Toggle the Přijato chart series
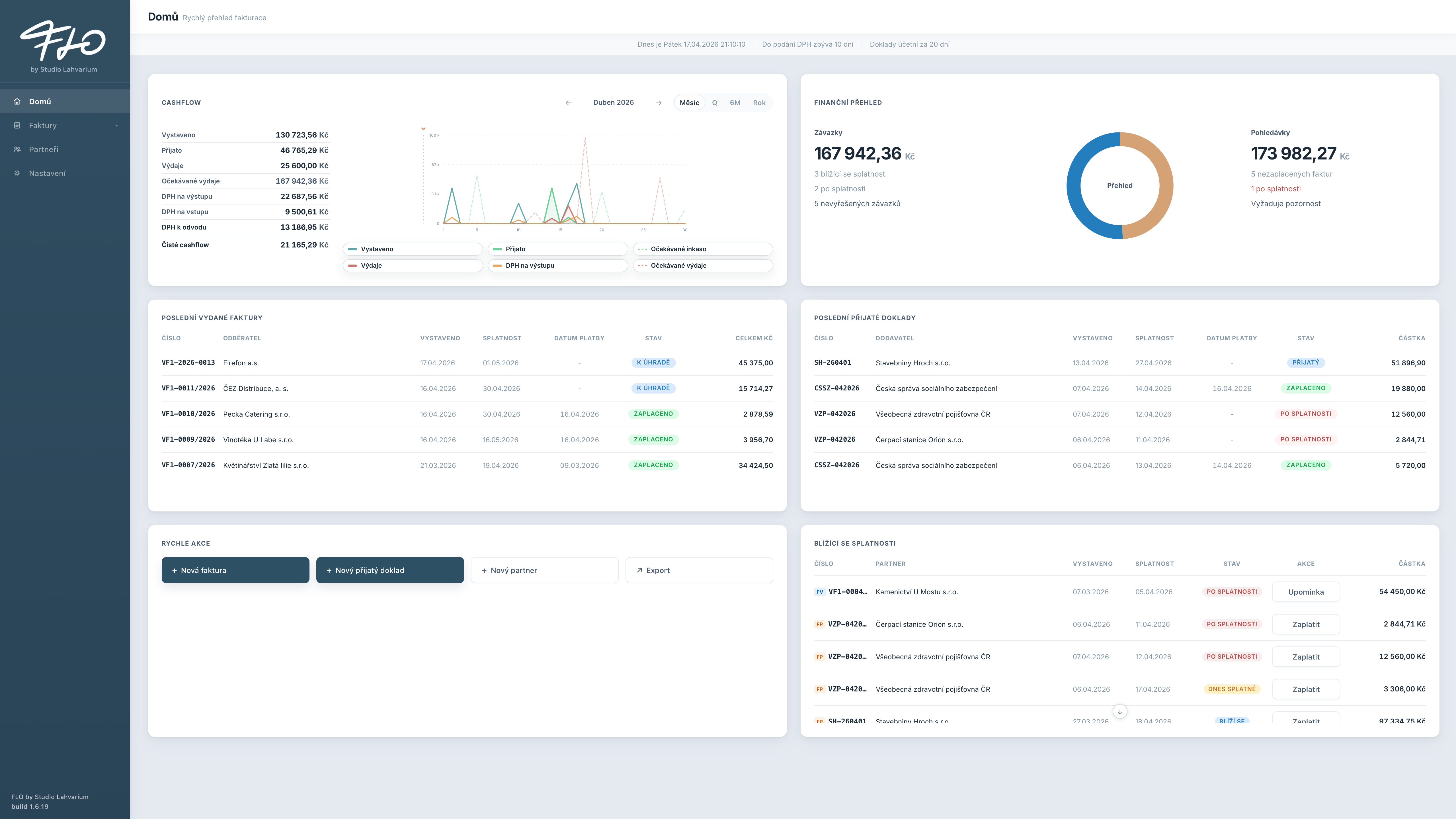1456x819 pixels. click(x=557, y=249)
